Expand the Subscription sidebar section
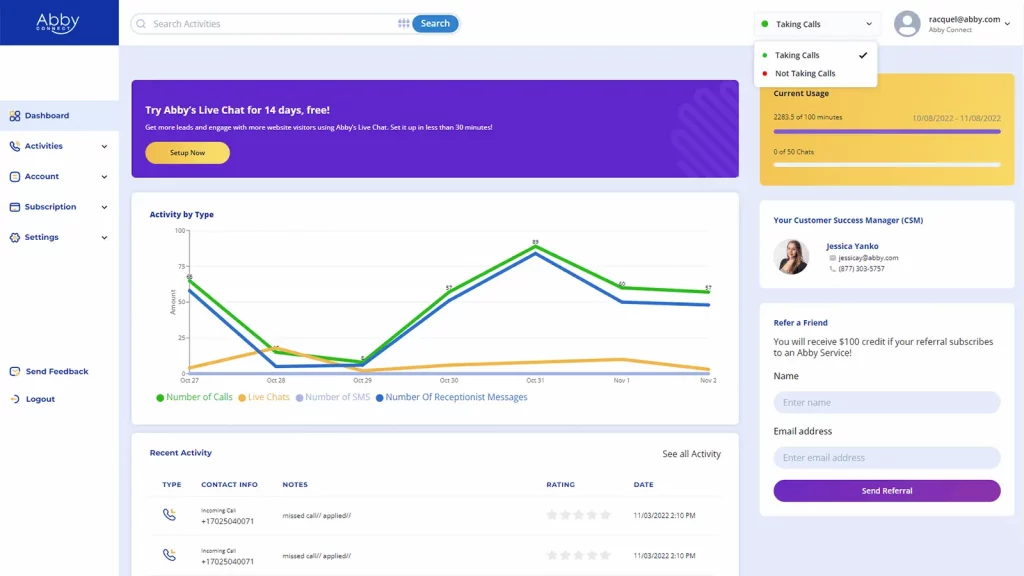 click(x=58, y=207)
